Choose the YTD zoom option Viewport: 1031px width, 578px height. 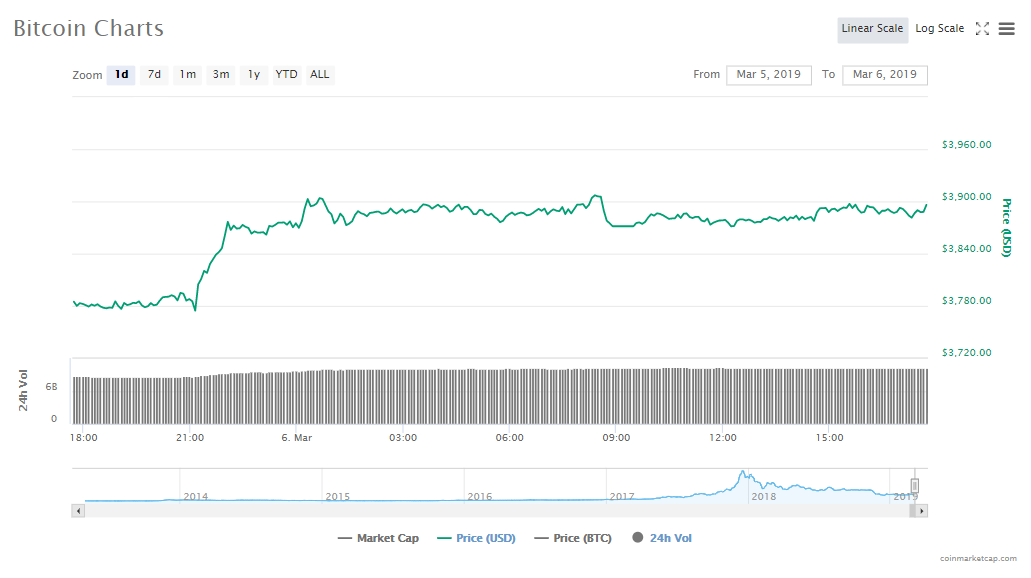click(286, 75)
